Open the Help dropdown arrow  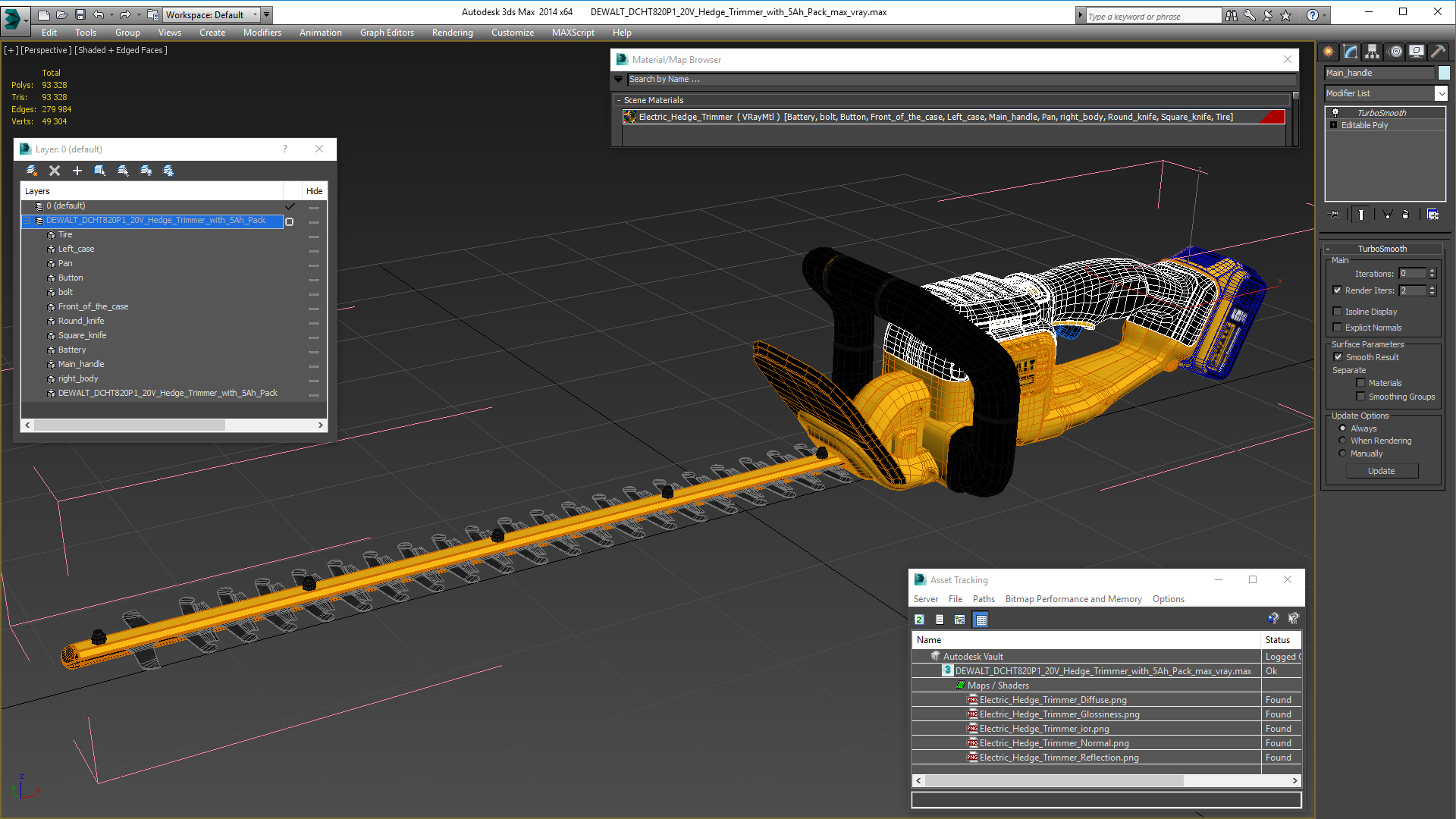pyautogui.click(x=1325, y=15)
